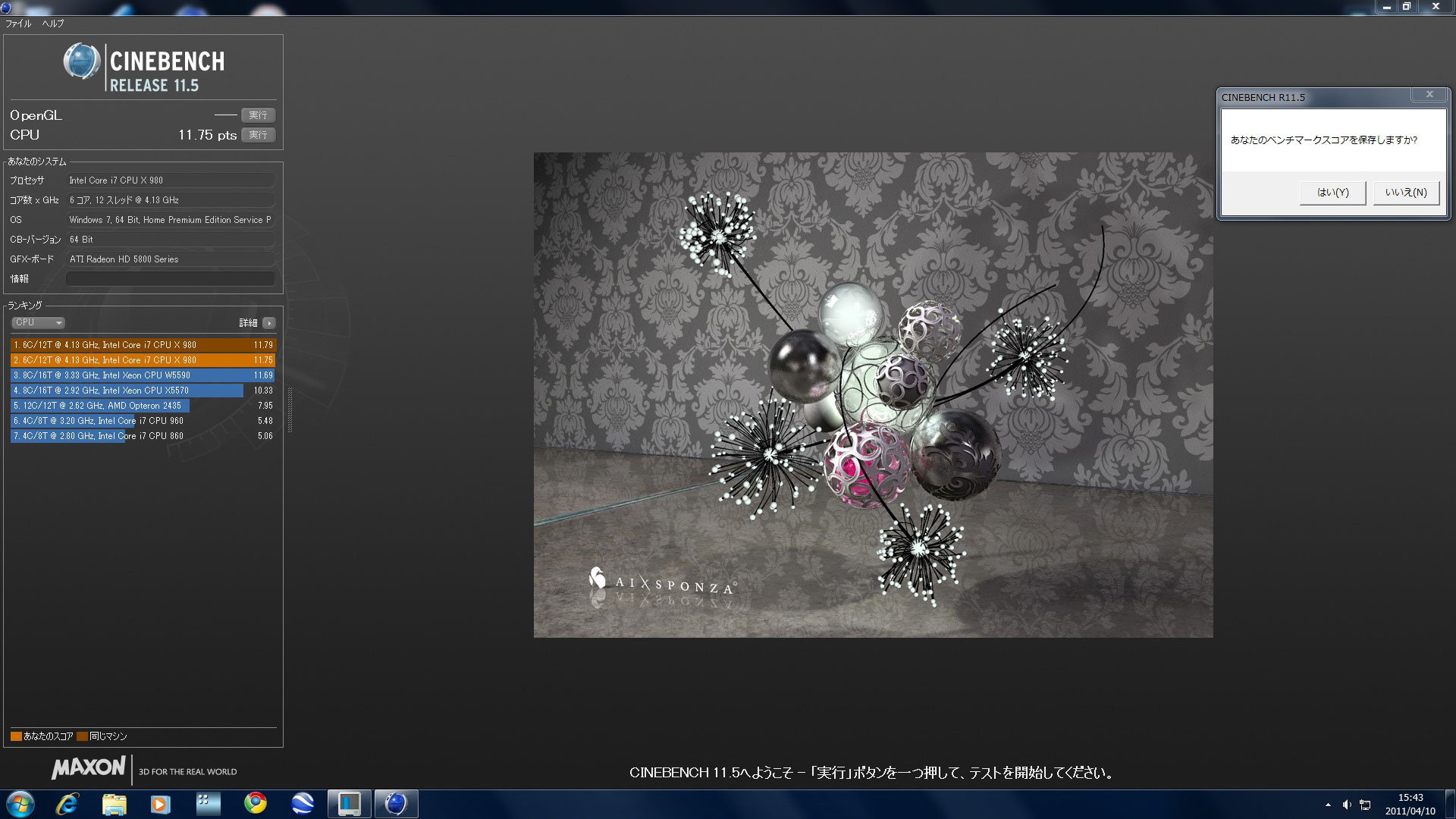Switch to CINEBENCH taskbar icon

[396, 803]
